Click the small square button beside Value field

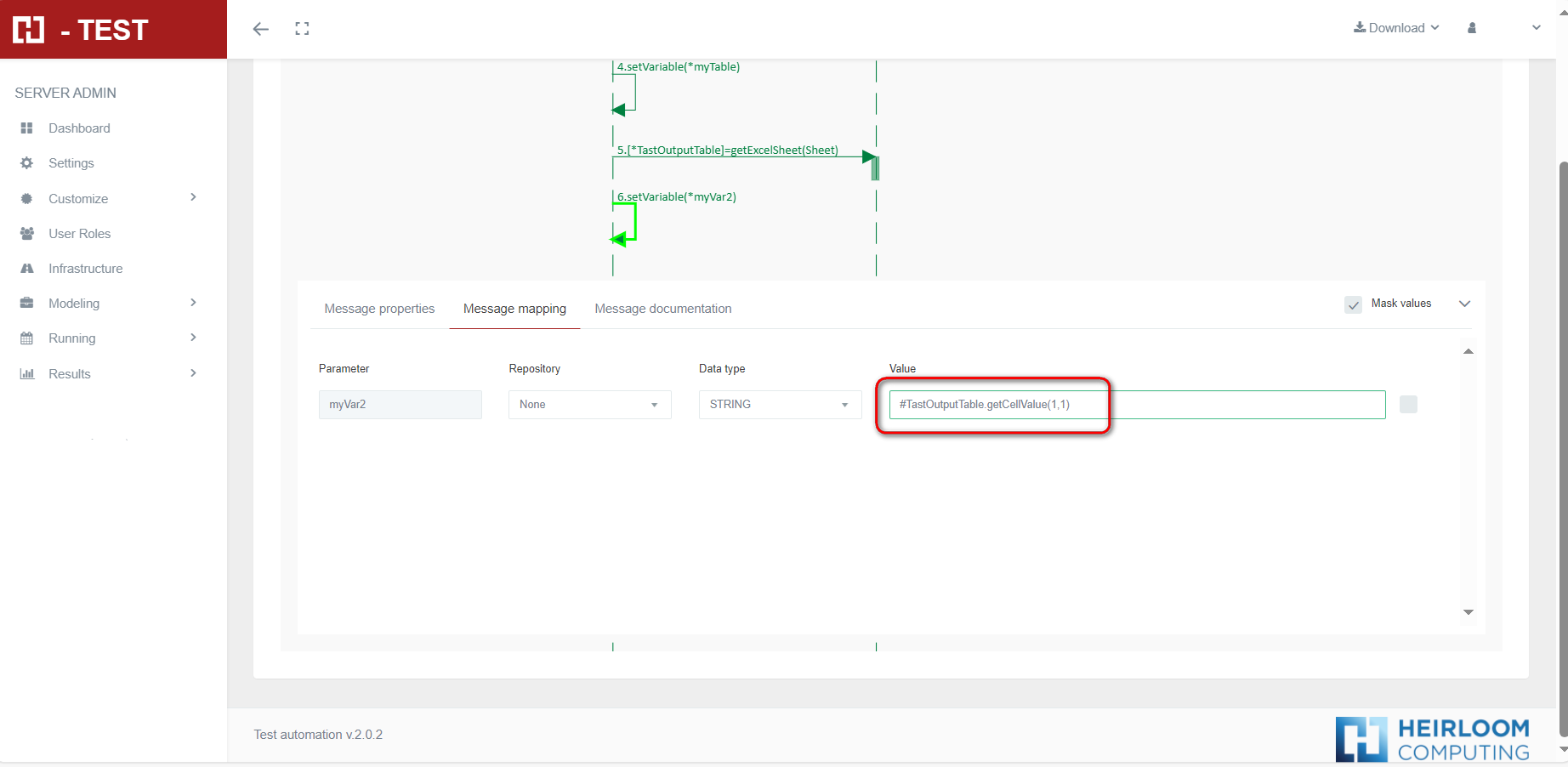pyautogui.click(x=1408, y=405)
